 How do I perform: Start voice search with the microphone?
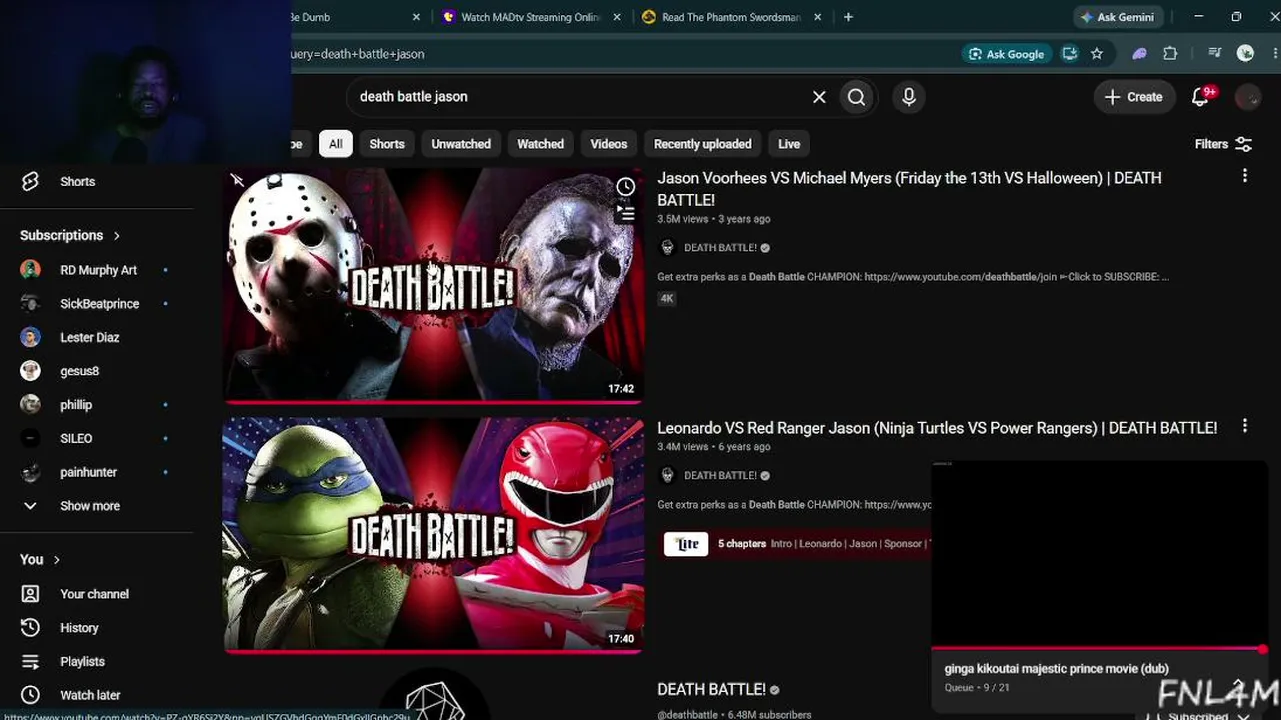909,97
